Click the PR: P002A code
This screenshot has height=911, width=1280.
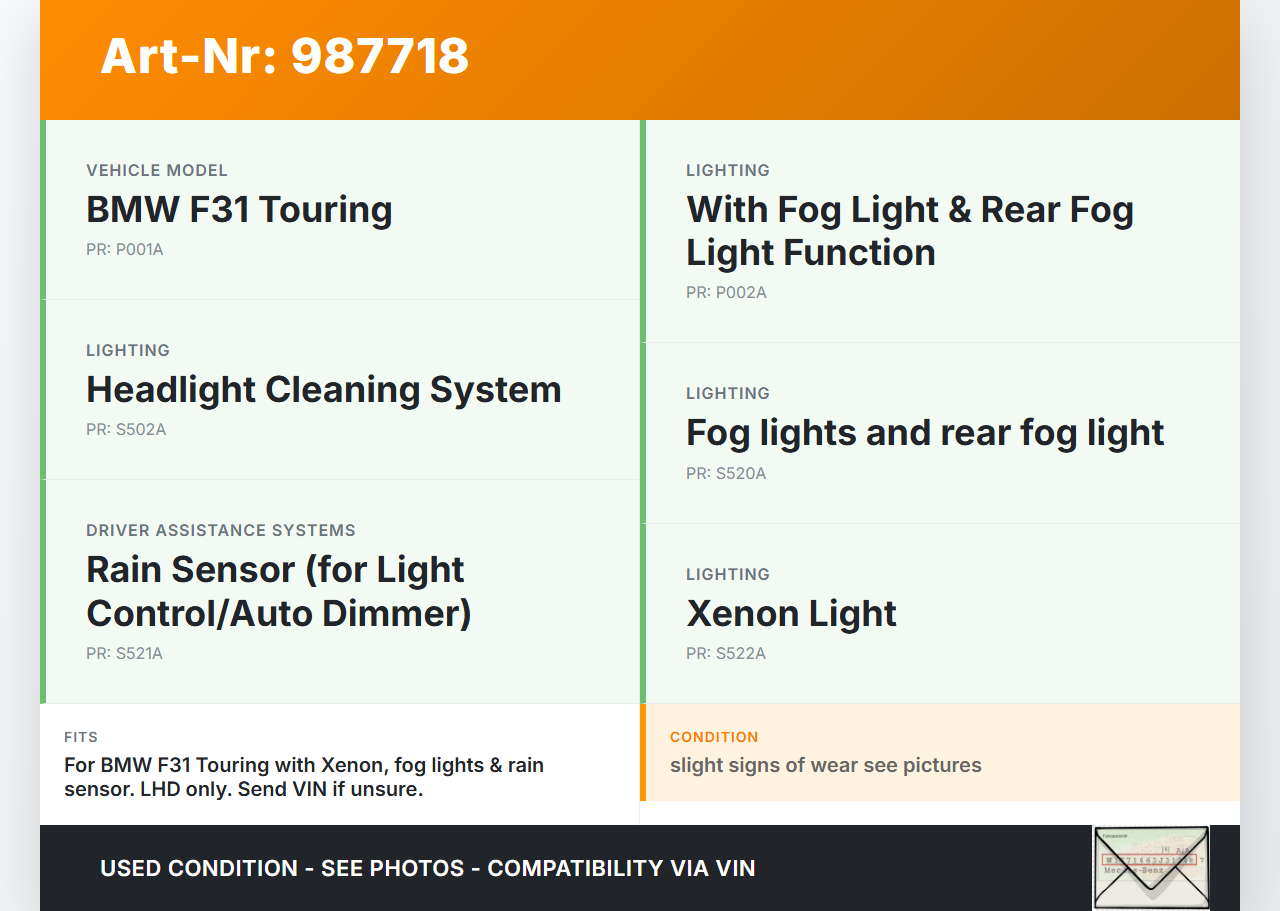pos(726,293)
